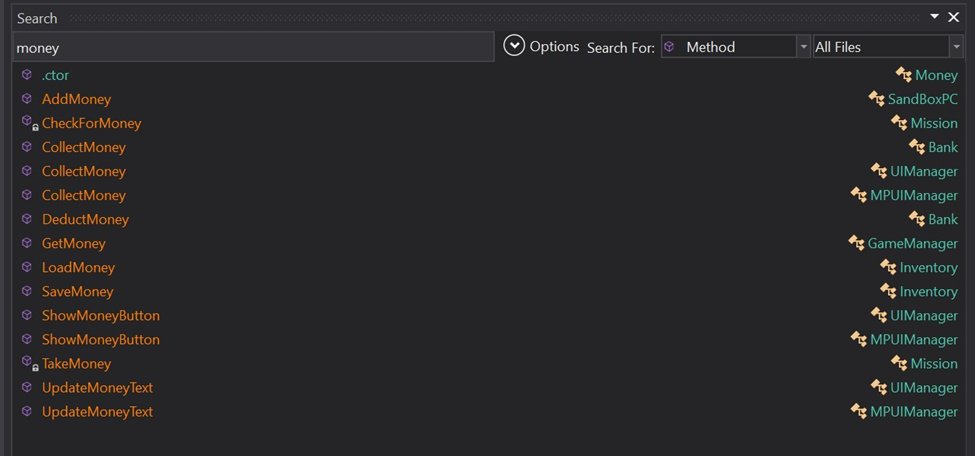Click class icon next to SandBoxPC
Screen dimensions: 975x456
[x=876, y=99]
